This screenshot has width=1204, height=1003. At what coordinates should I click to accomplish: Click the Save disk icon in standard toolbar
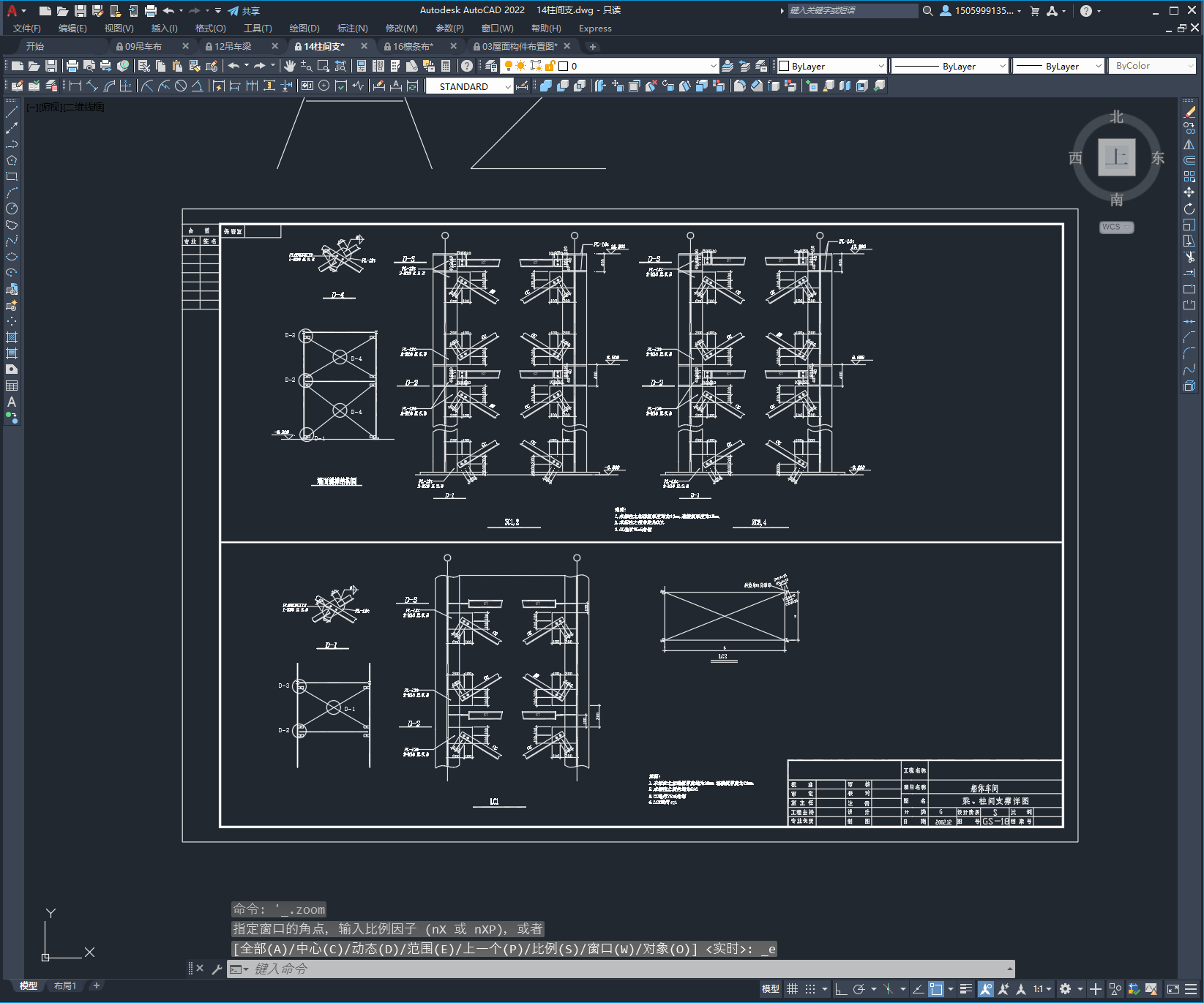click(51, 66)
